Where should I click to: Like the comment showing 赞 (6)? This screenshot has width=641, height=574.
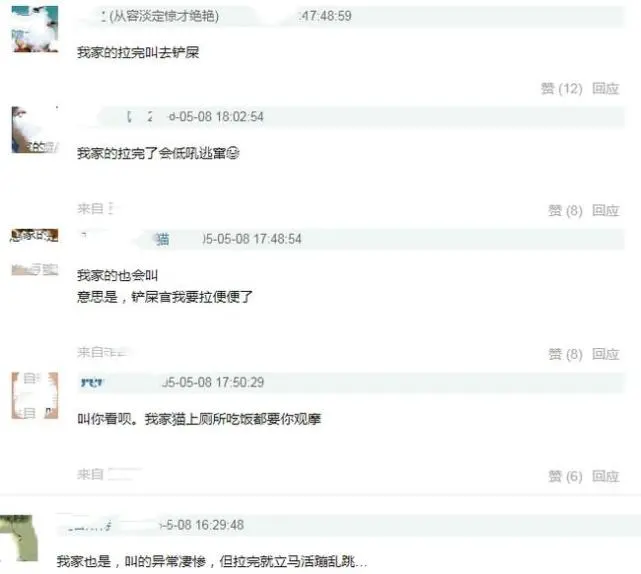tap(565, 476)
